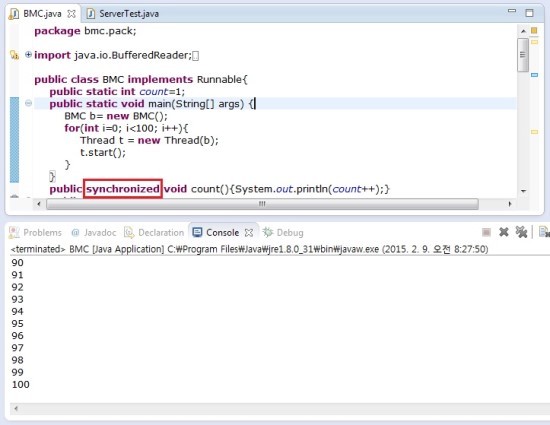The image size is (550, 425).
Task: Click console output line '95'
Action: 18,324
